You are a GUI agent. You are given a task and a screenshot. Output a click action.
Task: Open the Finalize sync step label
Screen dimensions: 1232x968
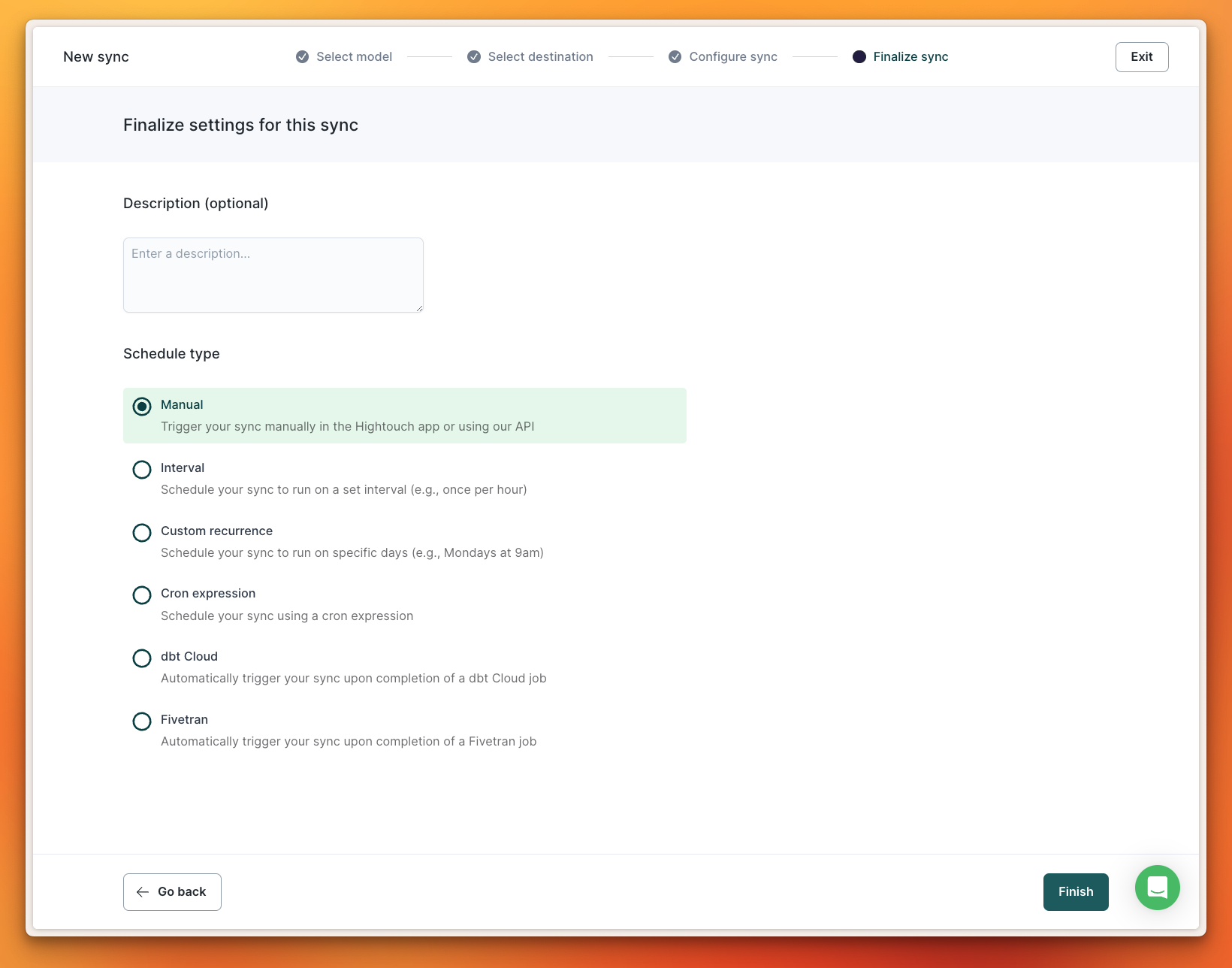pyautogui.click(x=910, y=57)
